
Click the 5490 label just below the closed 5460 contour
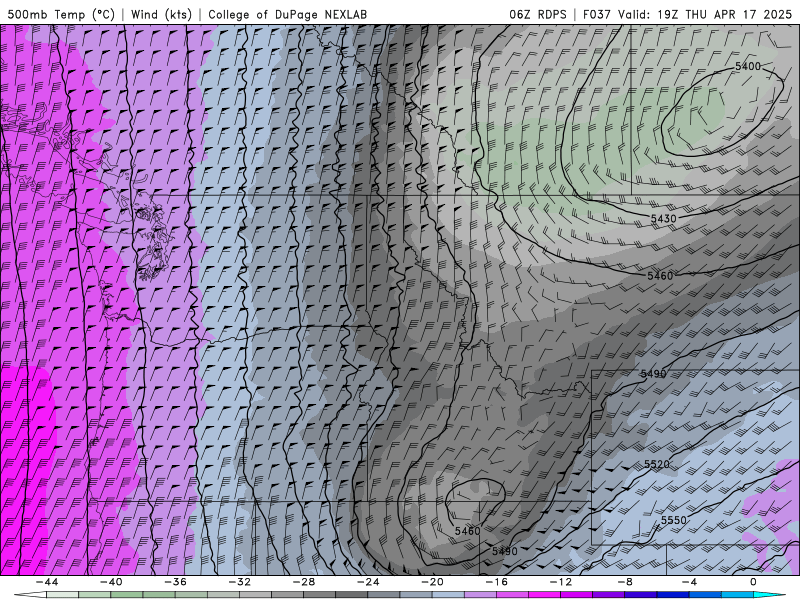point(505,551)
